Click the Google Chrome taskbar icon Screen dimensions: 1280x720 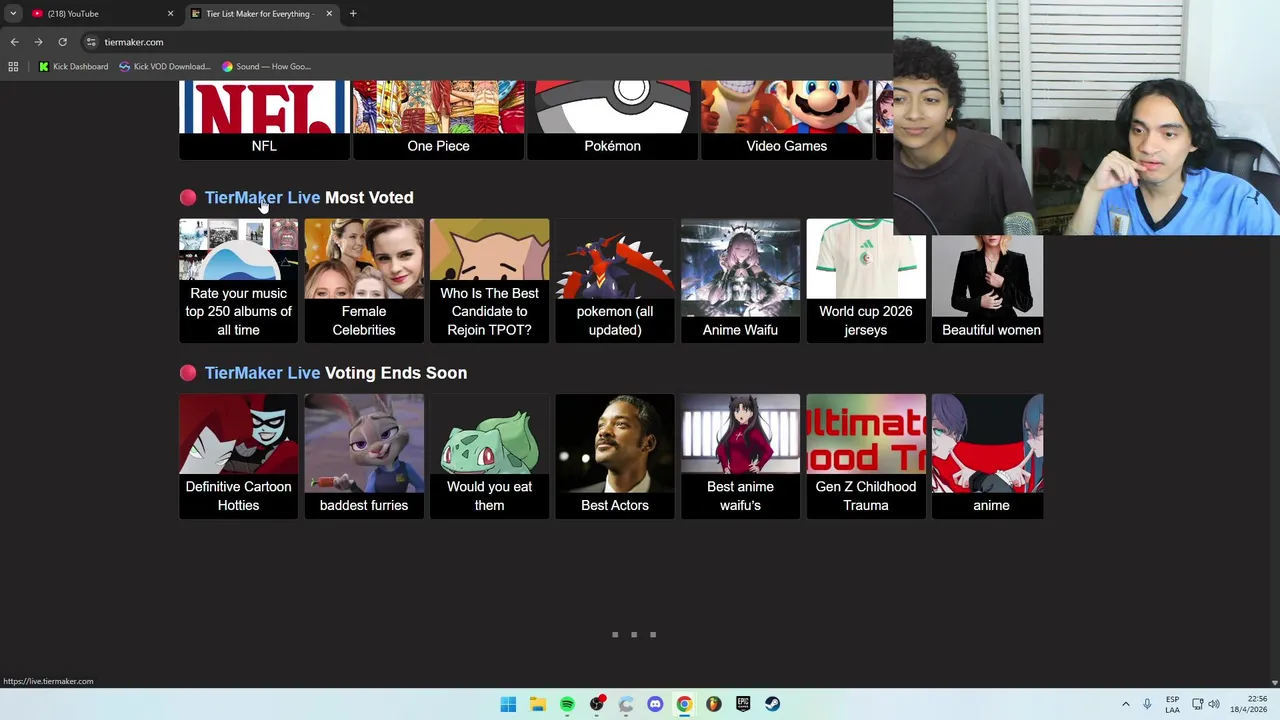(x=684, y=704)
